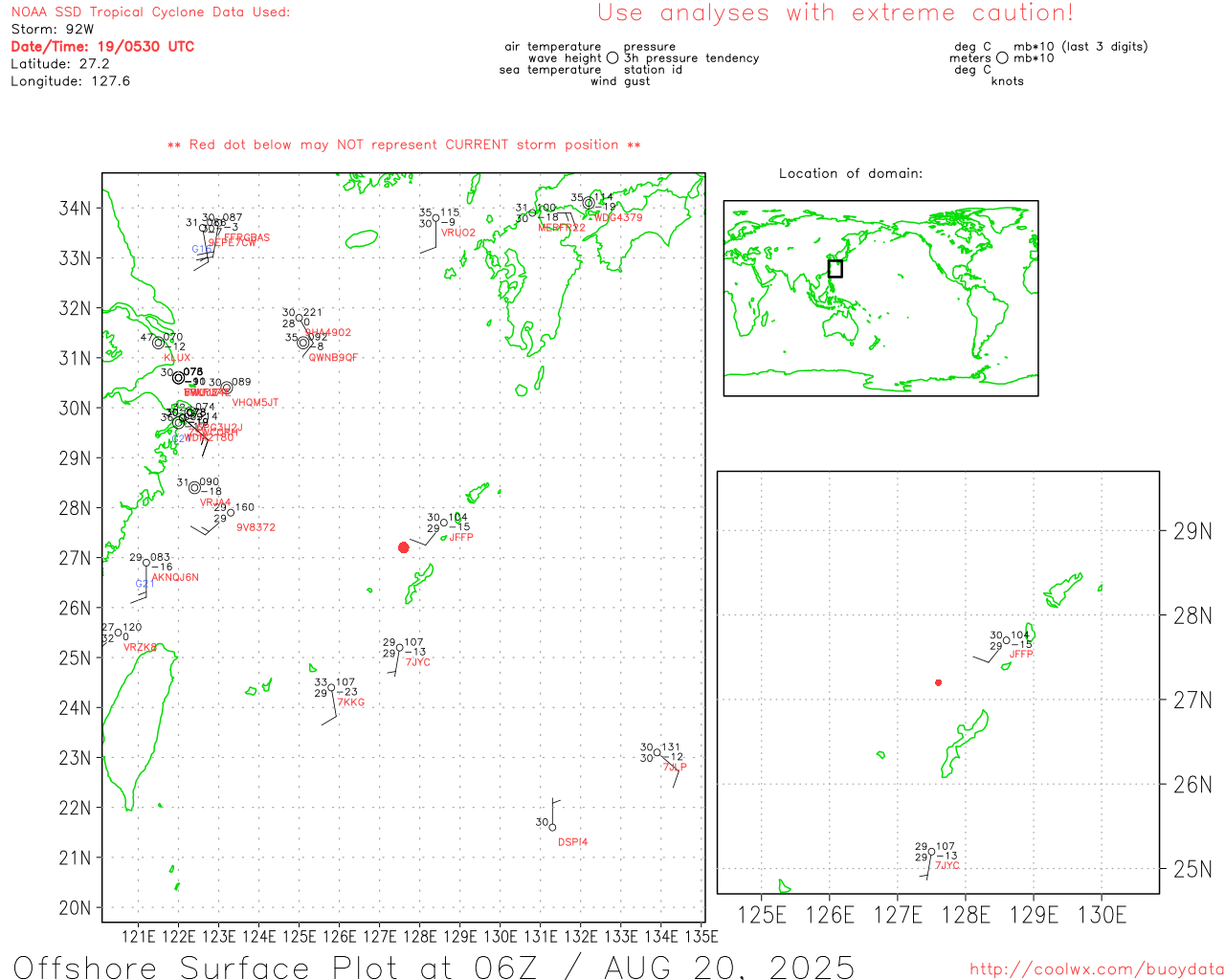
Task: Click the 126E label on zoomed inset axis
Action: 830,916
